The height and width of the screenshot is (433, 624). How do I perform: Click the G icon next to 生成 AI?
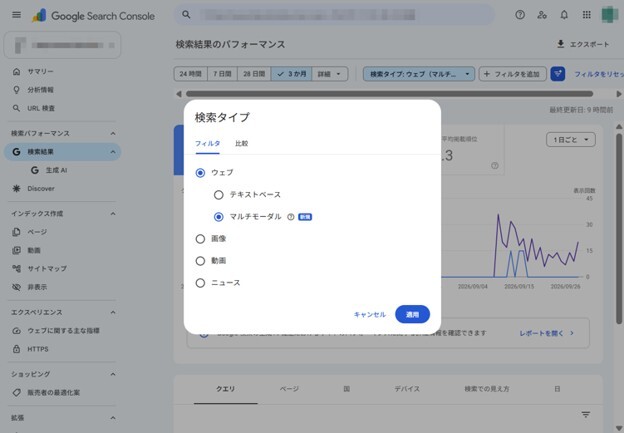point(35,170)
